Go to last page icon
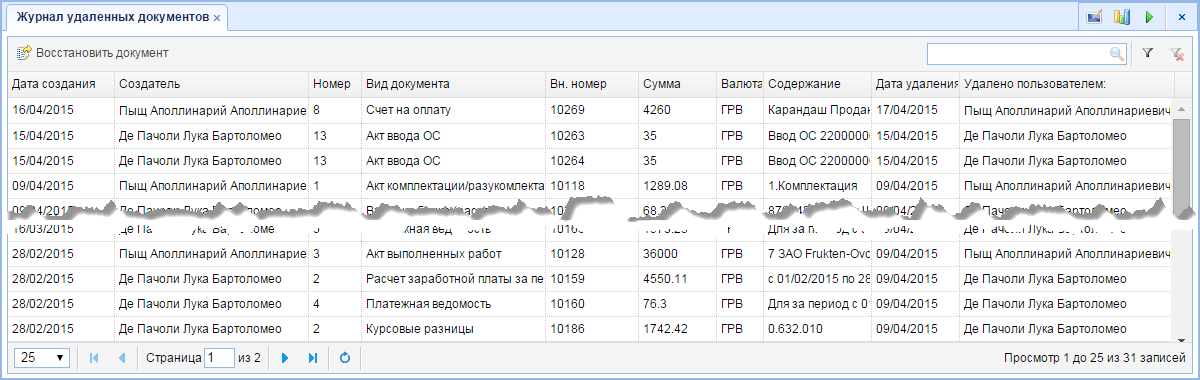 tap(313, 358)
